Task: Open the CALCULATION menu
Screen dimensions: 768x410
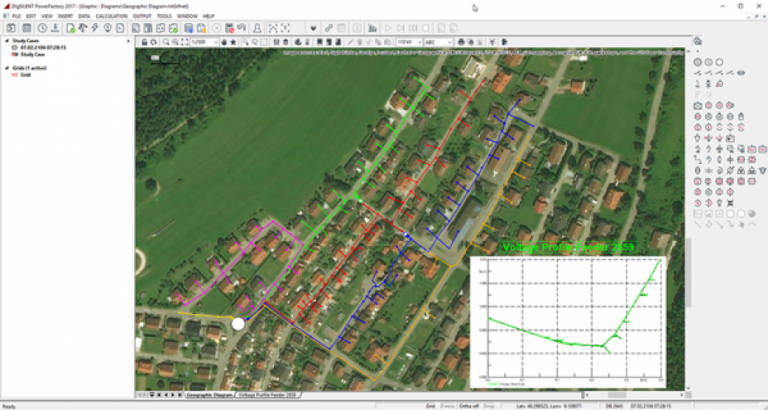Action: tap(109, 16)
